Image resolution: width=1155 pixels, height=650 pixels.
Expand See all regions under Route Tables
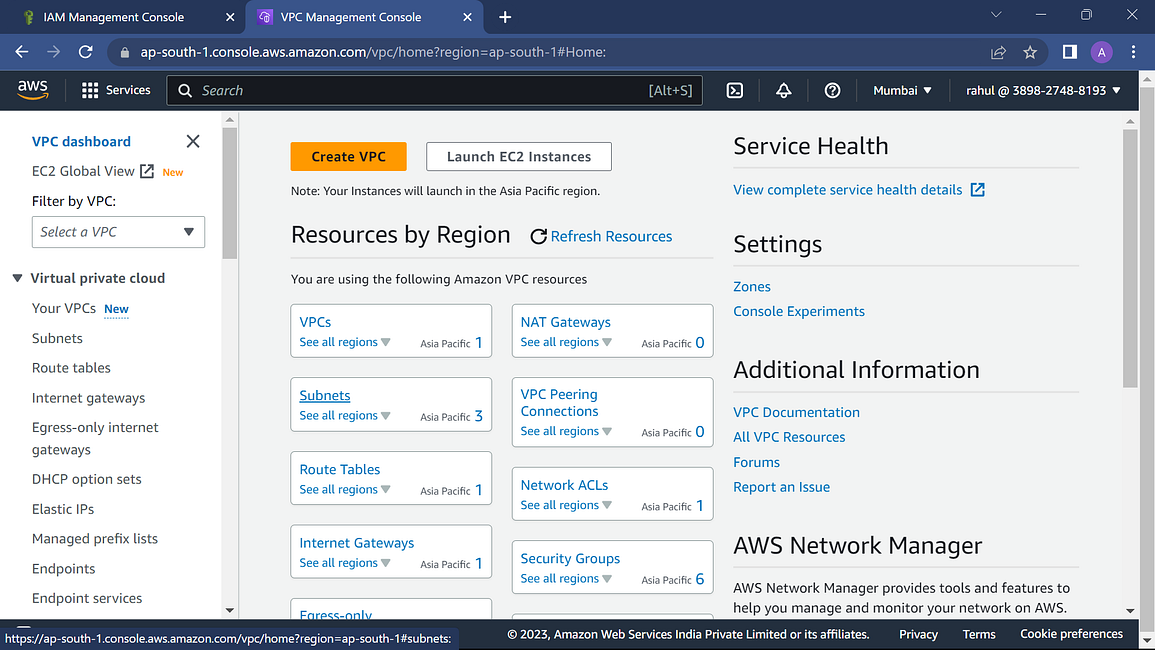click(x=345, y=489)
